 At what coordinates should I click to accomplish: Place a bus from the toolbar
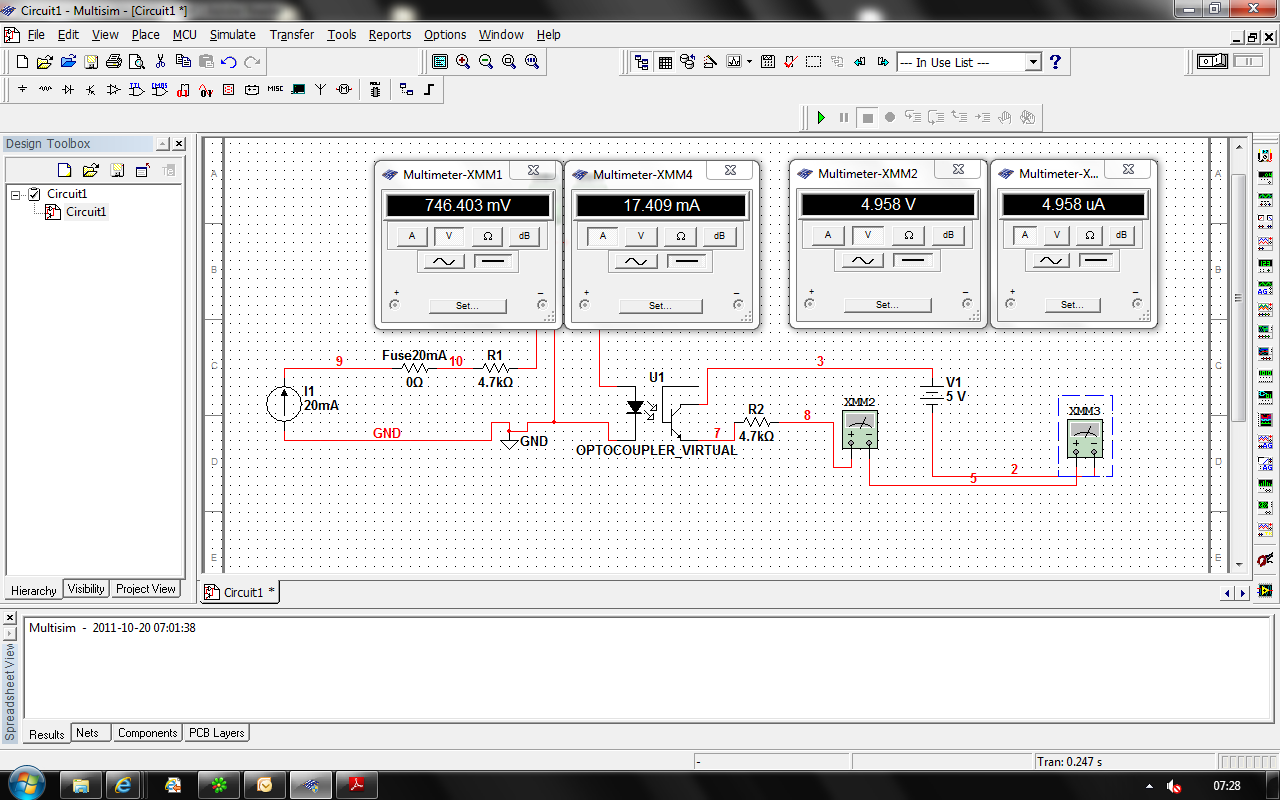pos(429,89)
